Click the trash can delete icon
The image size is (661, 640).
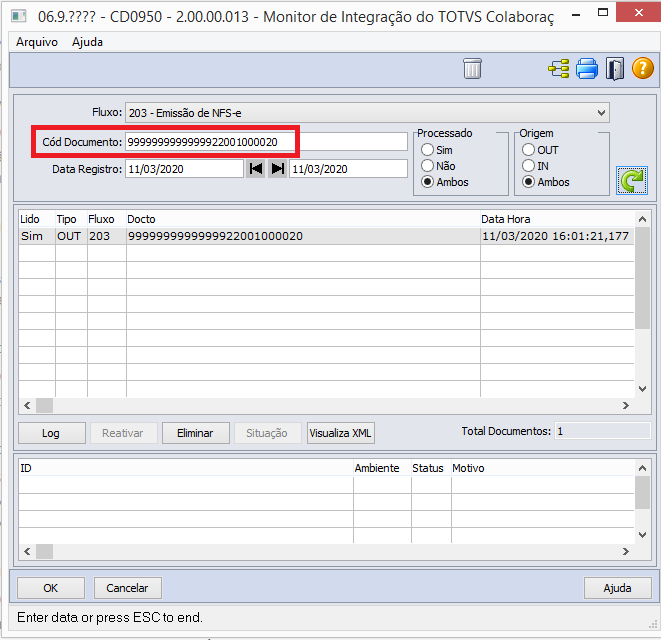(x=472, y=69)
